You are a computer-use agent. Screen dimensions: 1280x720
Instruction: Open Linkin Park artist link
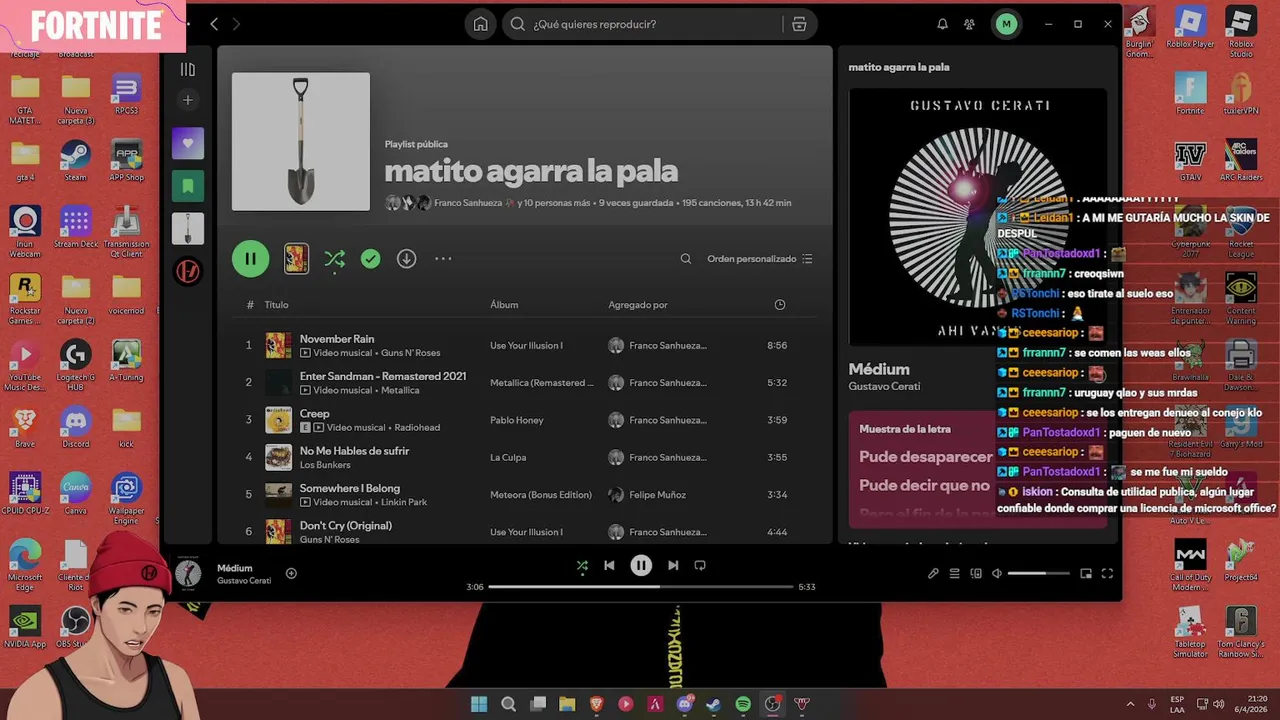coord(404,502)
